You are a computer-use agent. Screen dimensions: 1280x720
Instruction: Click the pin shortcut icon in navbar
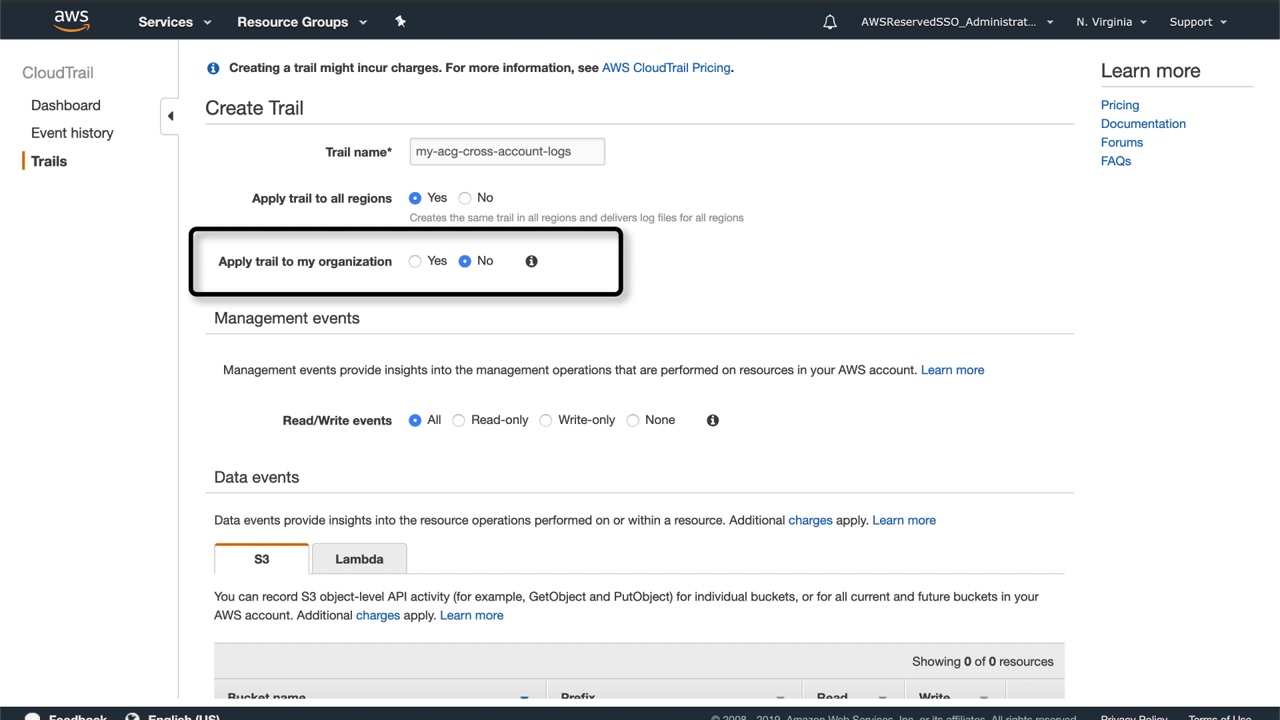click(x=400, y=21)
